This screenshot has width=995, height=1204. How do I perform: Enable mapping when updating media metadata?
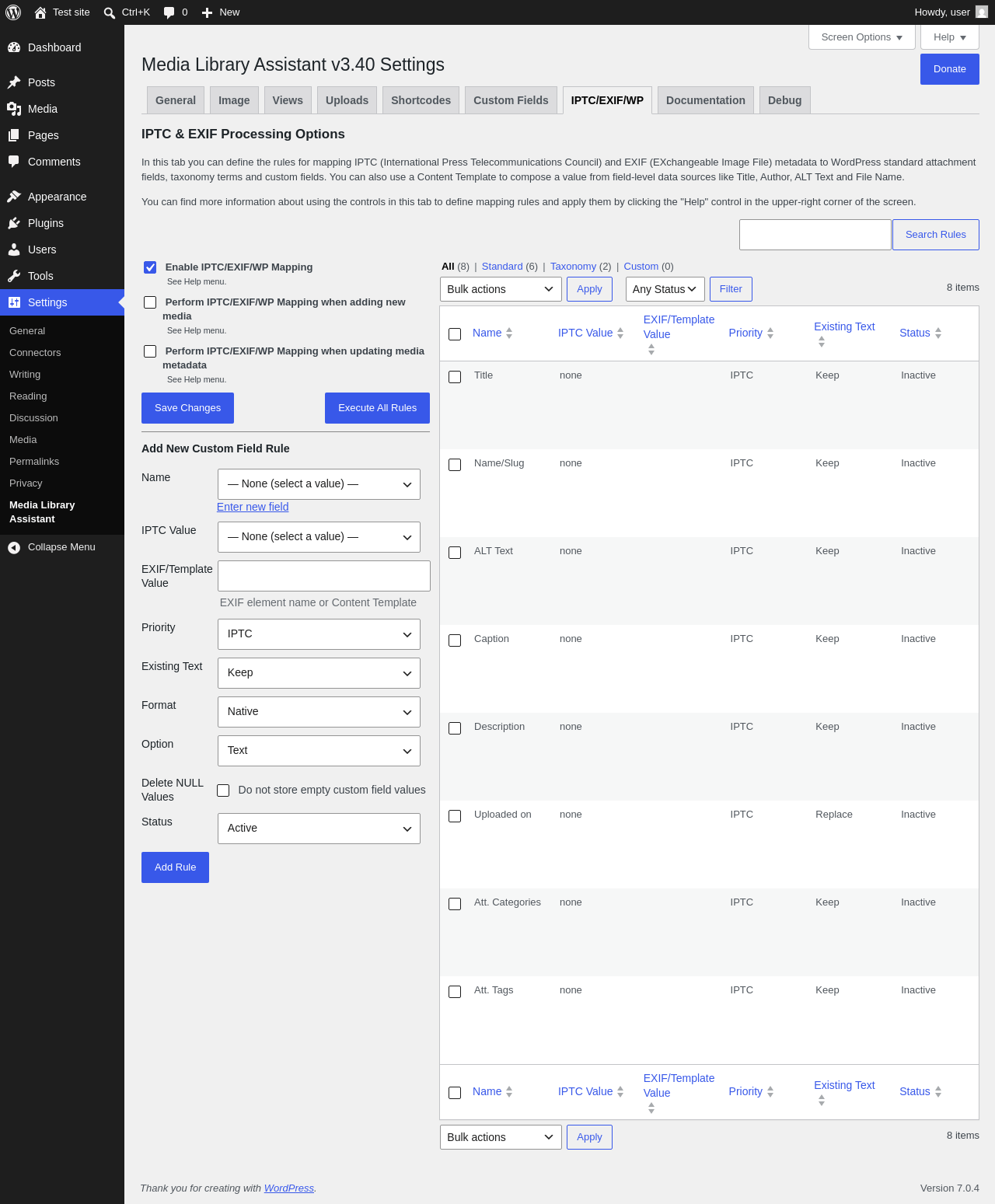click(x=150, y=351)
